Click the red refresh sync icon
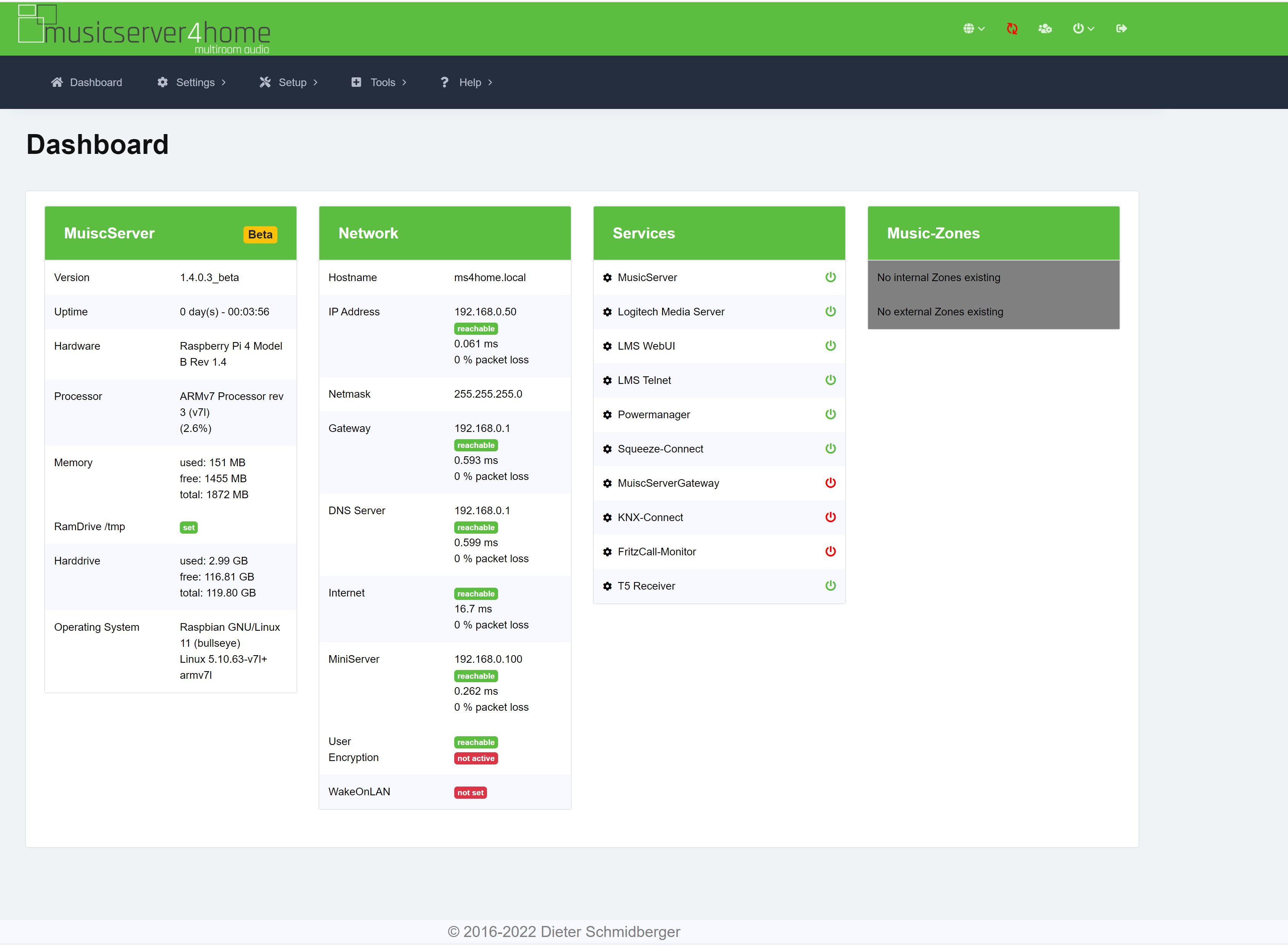 click(1012, 29)
